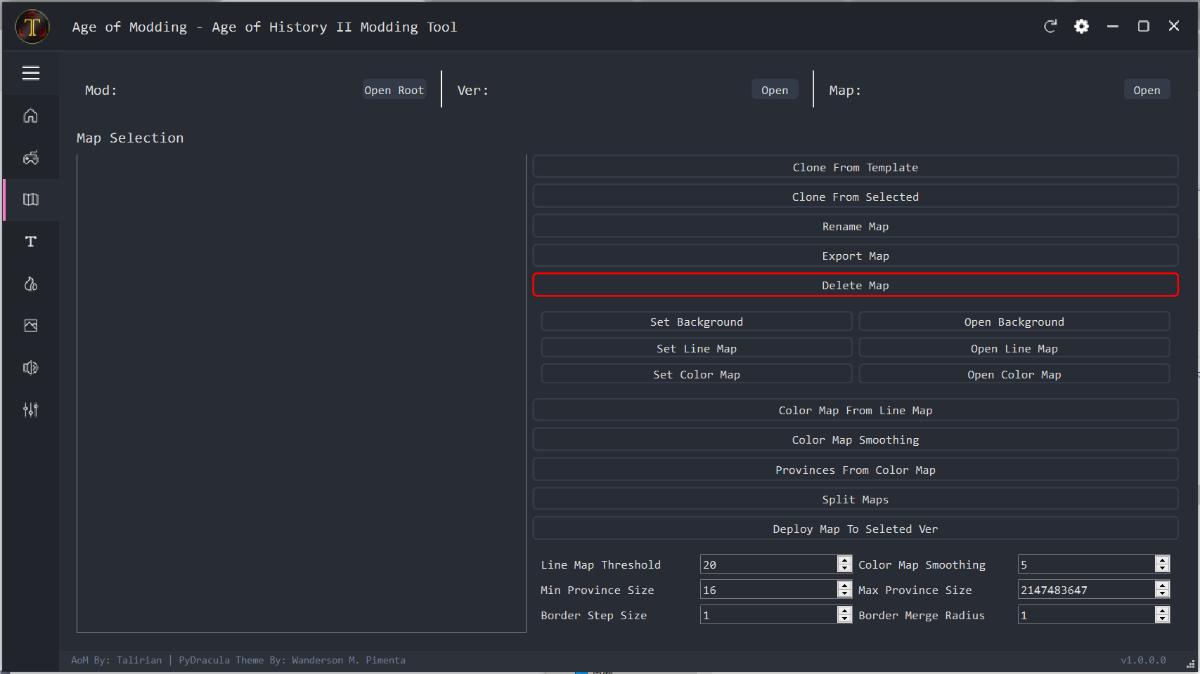Click the Age of Modding logo
The image size is (1200, 674).
point(33,26)
